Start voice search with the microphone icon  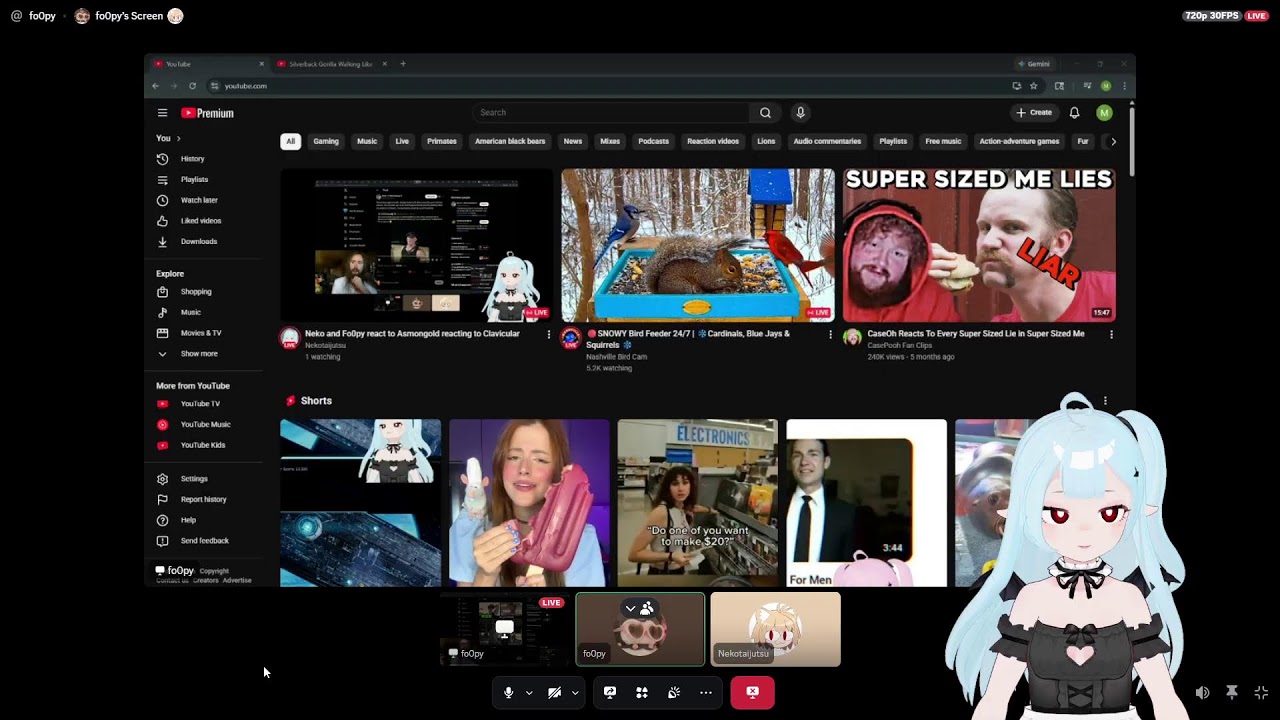coord(800,113)
